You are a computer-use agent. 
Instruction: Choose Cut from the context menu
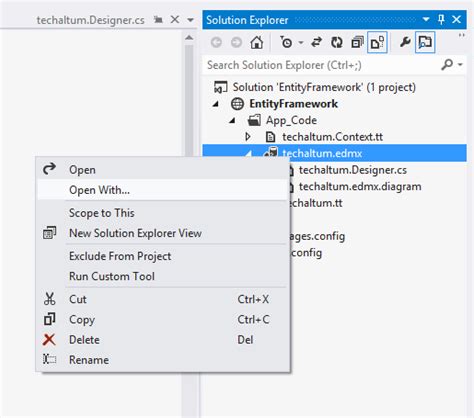[162, 299]
